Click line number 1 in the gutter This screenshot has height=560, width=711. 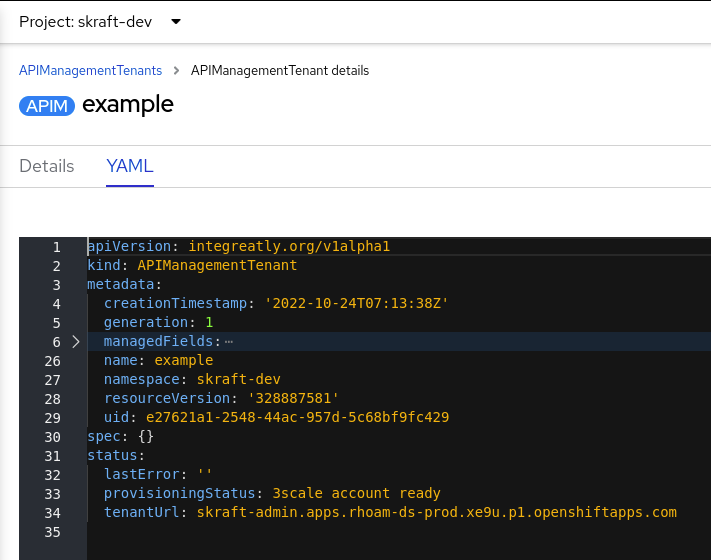click(56, 247)
